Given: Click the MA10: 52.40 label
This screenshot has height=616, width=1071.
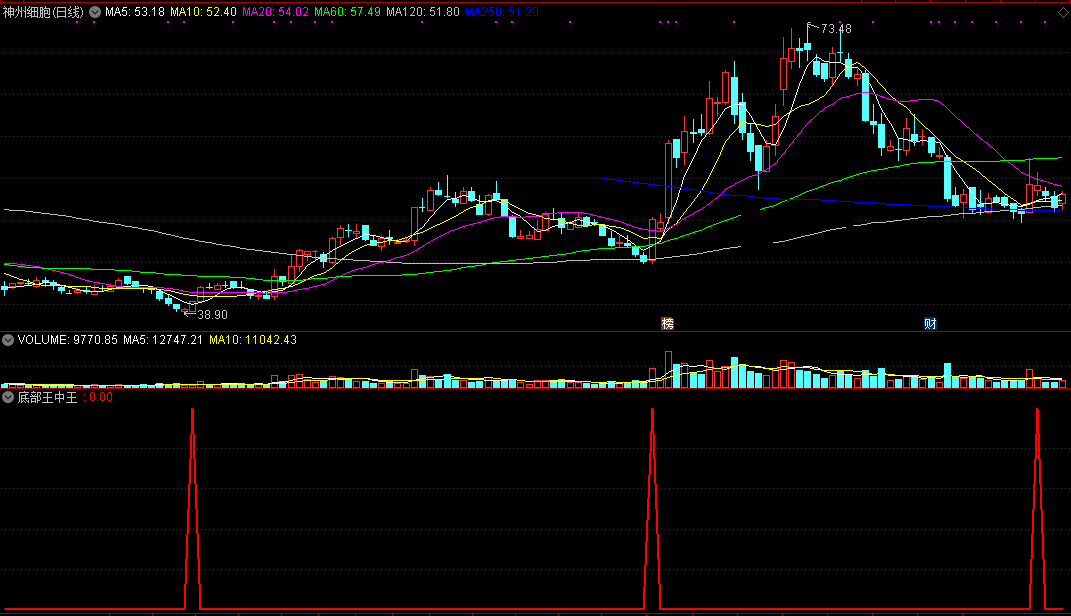Looking at the screenshot, I should pos(203,12).
